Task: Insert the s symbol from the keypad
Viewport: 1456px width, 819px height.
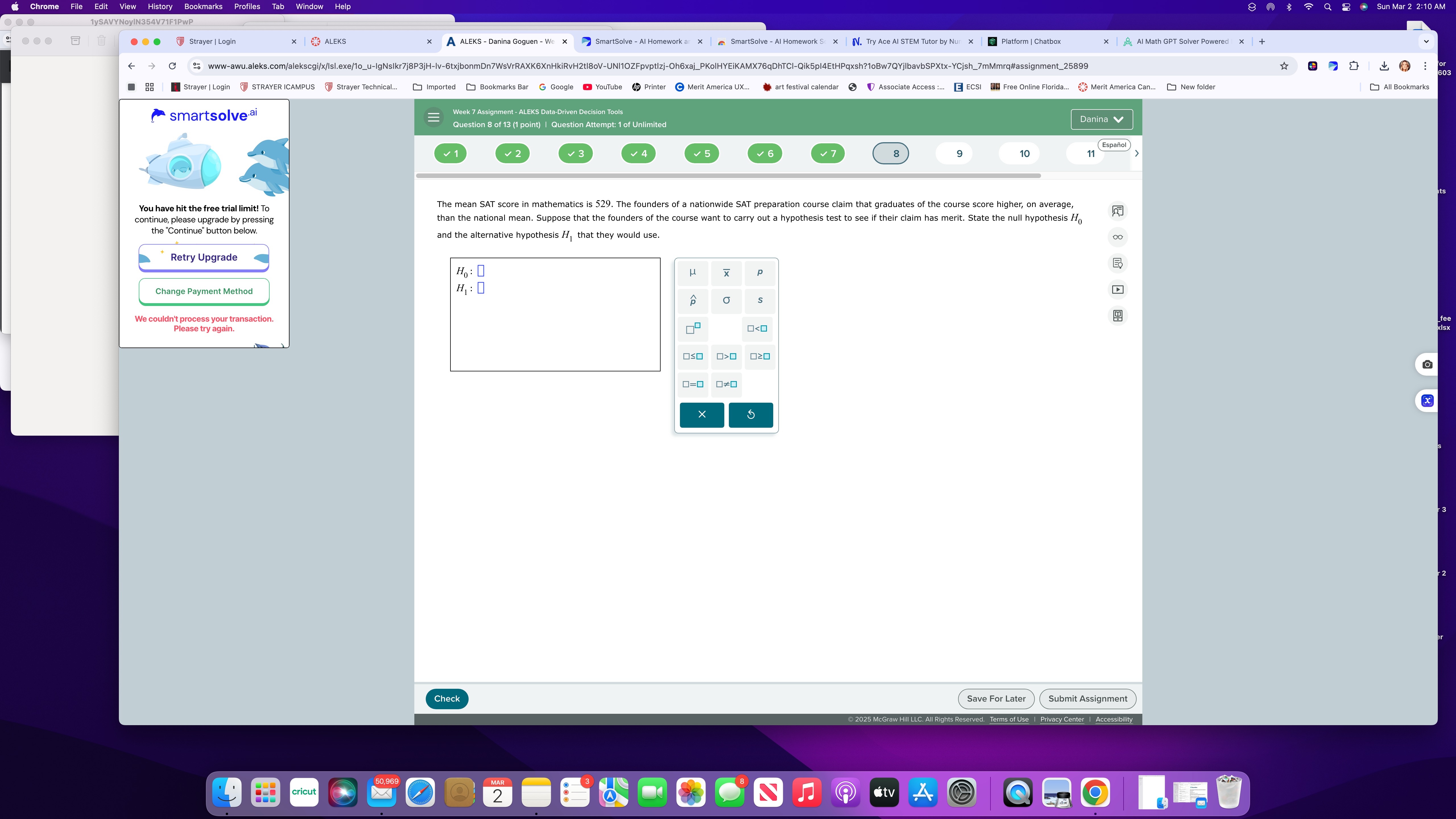Action: [760, 300]
